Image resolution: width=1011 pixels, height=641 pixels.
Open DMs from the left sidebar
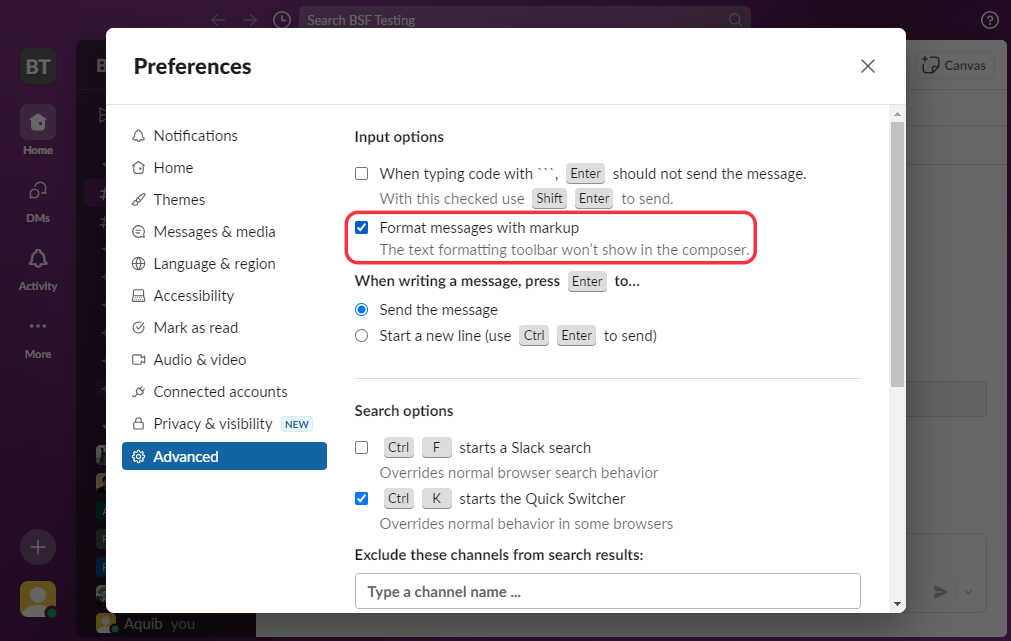(37, 195)
